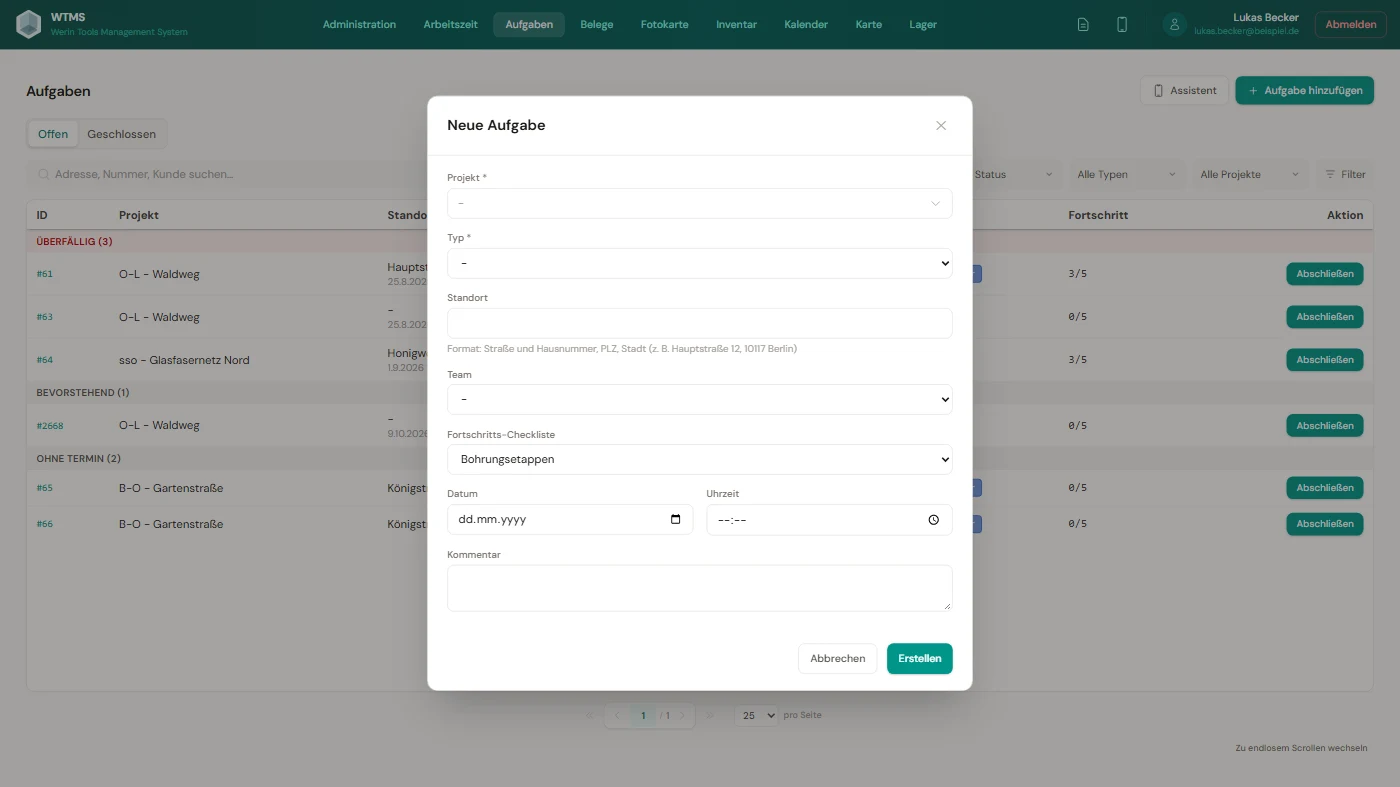Open the Kalender menu item
Screen dimensions: 1400x787
[x=806, y=25]
